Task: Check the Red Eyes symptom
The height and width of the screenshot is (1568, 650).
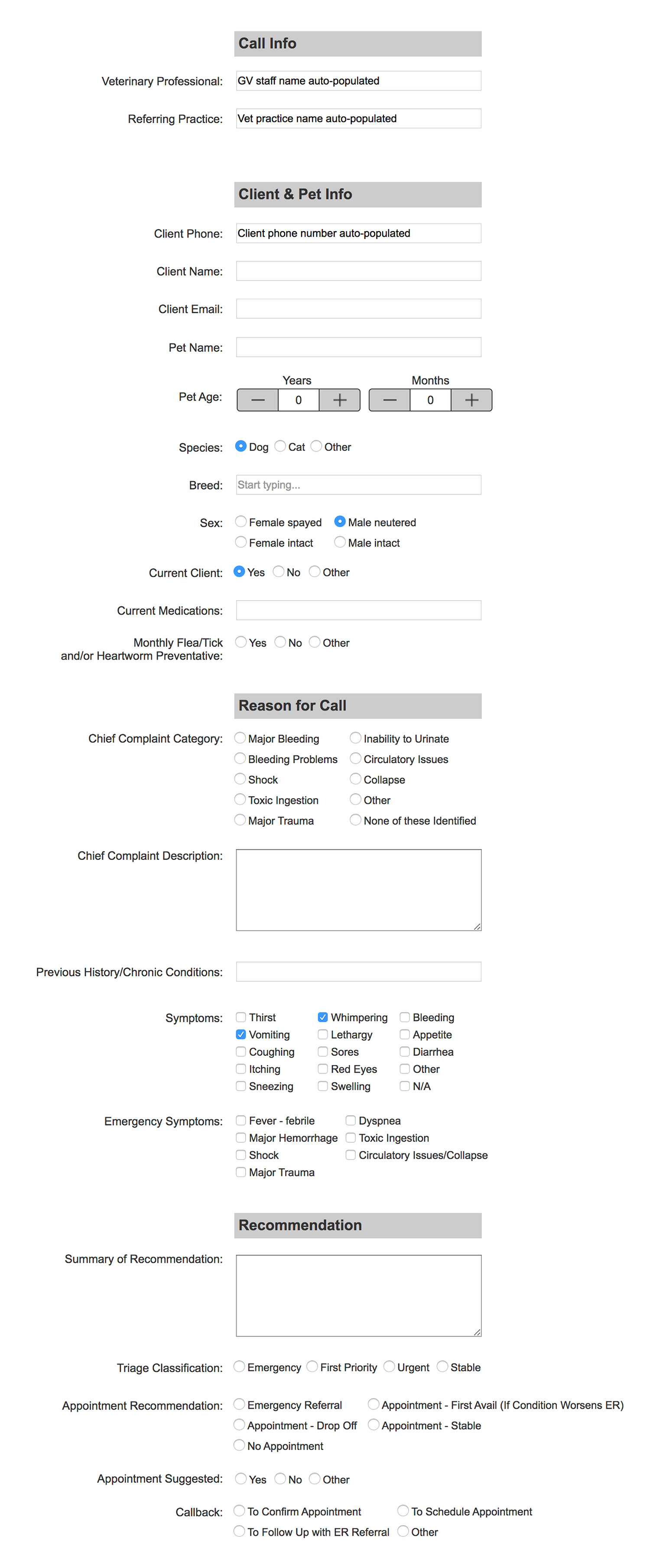Action: pos(323,1069)
